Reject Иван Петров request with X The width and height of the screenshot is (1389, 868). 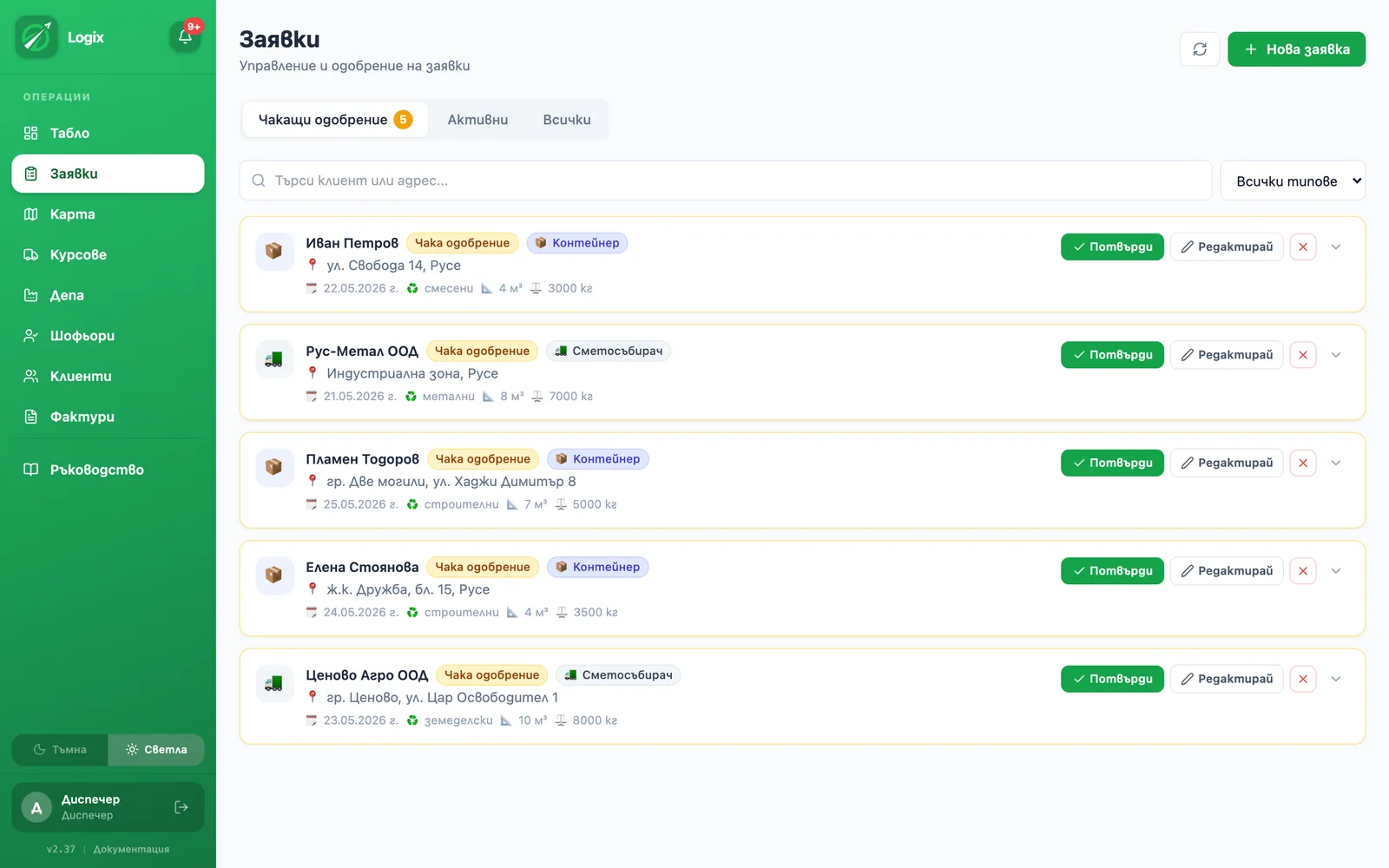[1303, 247]
